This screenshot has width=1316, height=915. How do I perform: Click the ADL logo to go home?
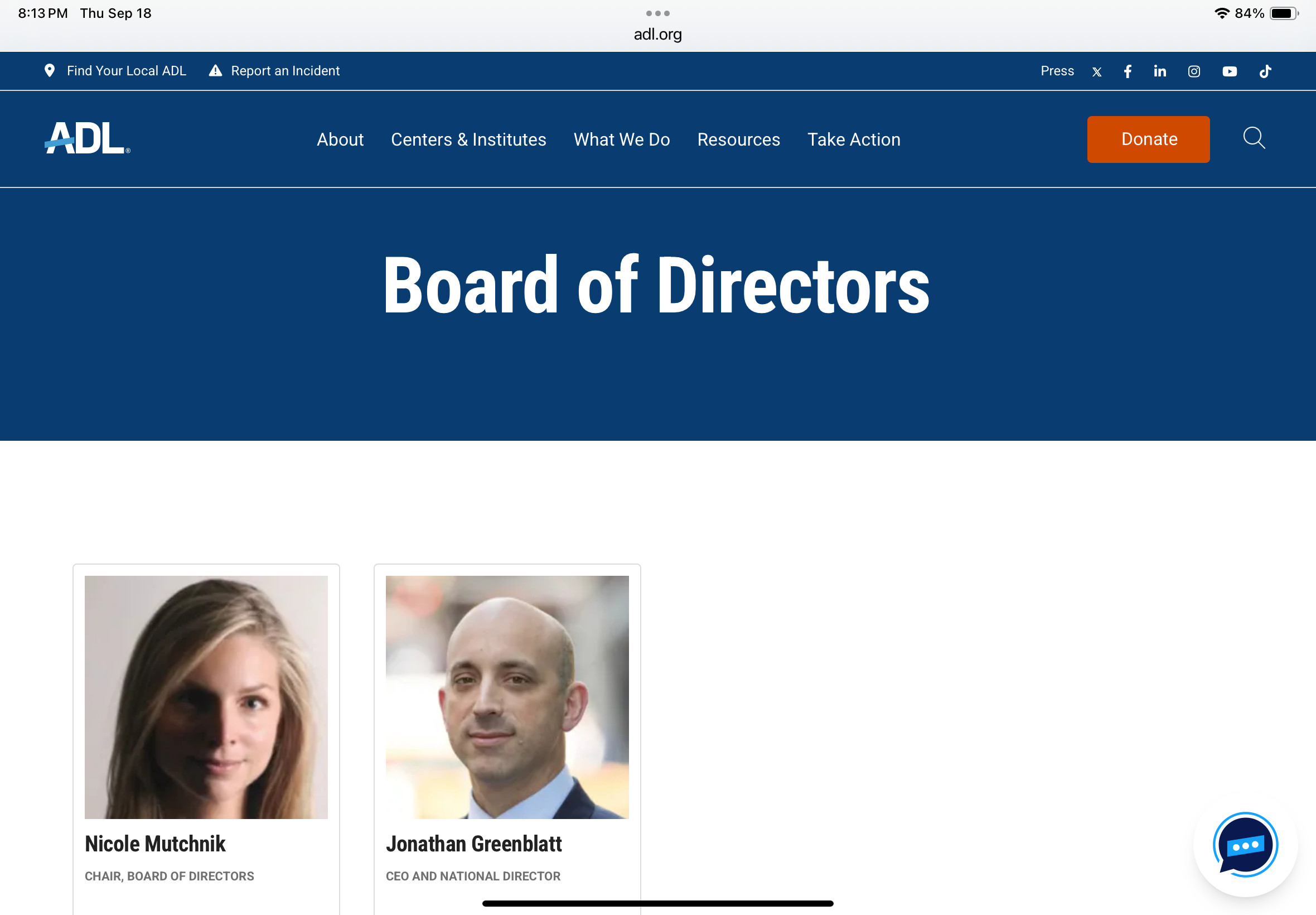click(x=88, y=138)
